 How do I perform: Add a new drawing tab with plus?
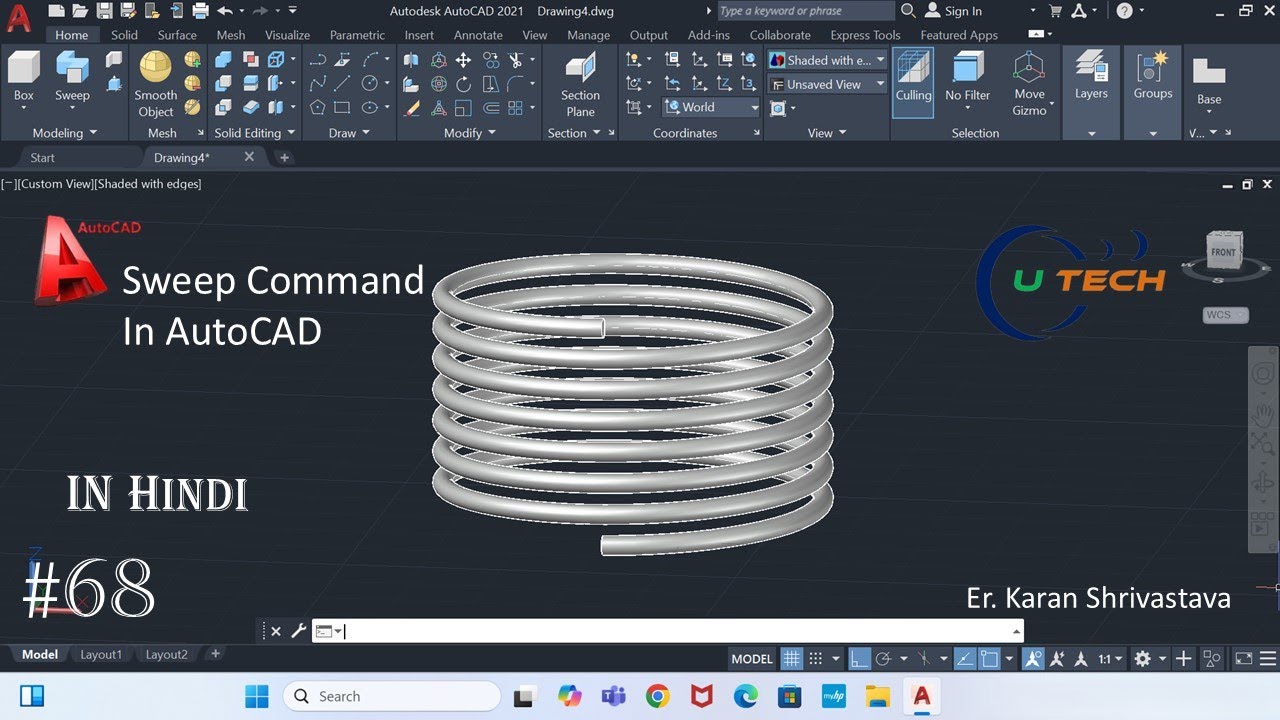click(284, 158)
